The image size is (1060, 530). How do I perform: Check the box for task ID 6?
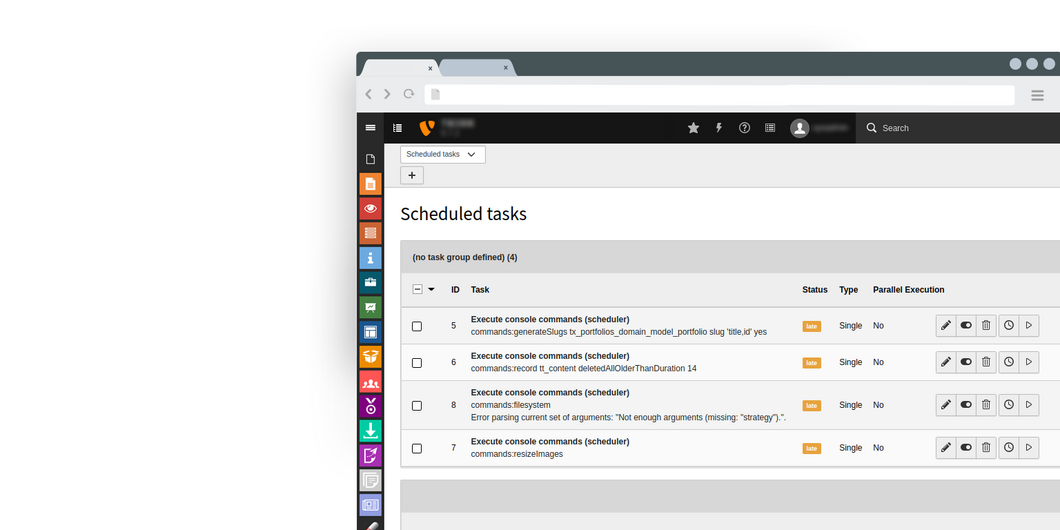tap(417, 362)
